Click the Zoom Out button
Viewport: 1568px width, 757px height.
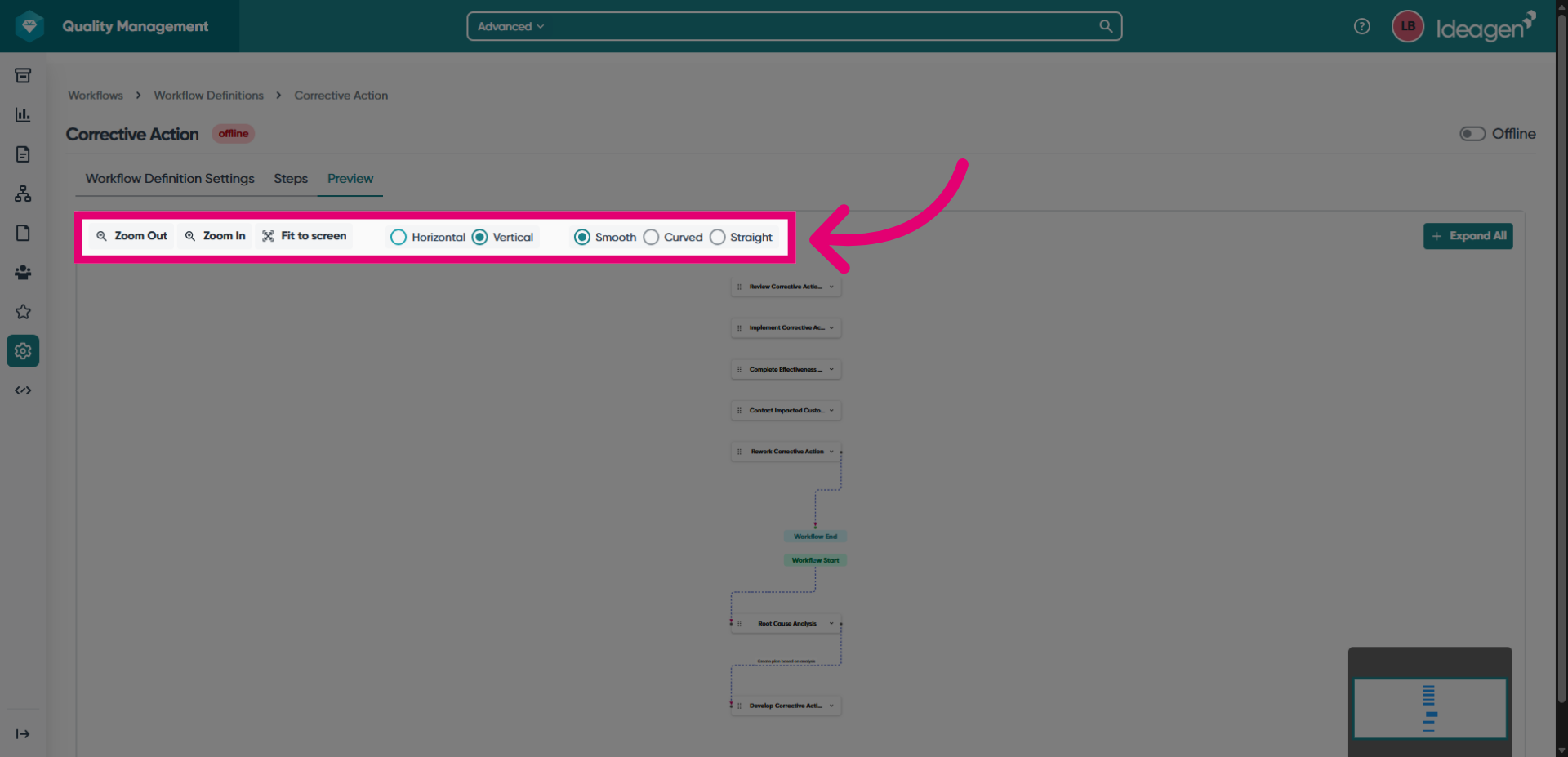tap(131, 236)
